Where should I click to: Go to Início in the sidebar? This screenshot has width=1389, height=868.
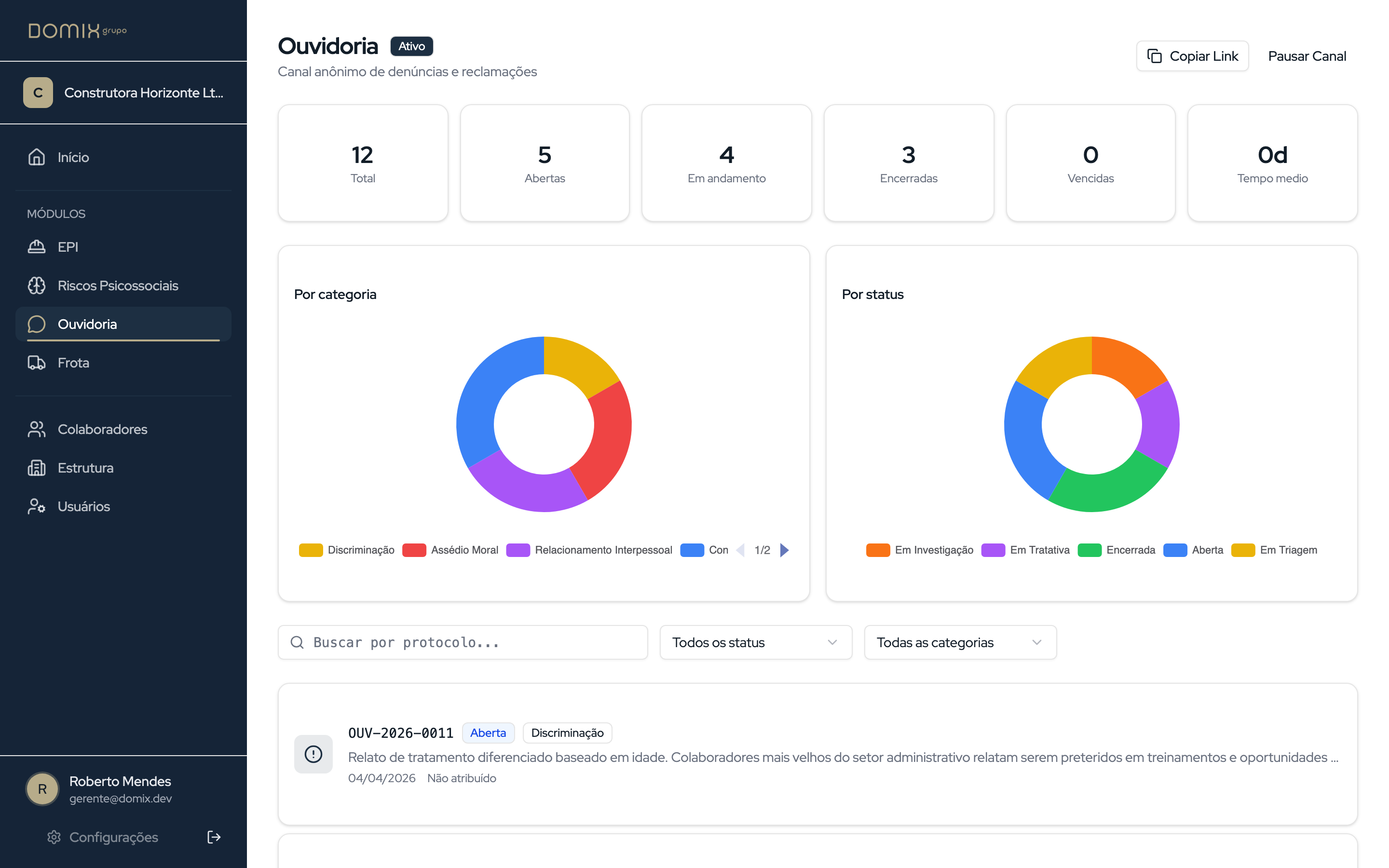(73, 157)
